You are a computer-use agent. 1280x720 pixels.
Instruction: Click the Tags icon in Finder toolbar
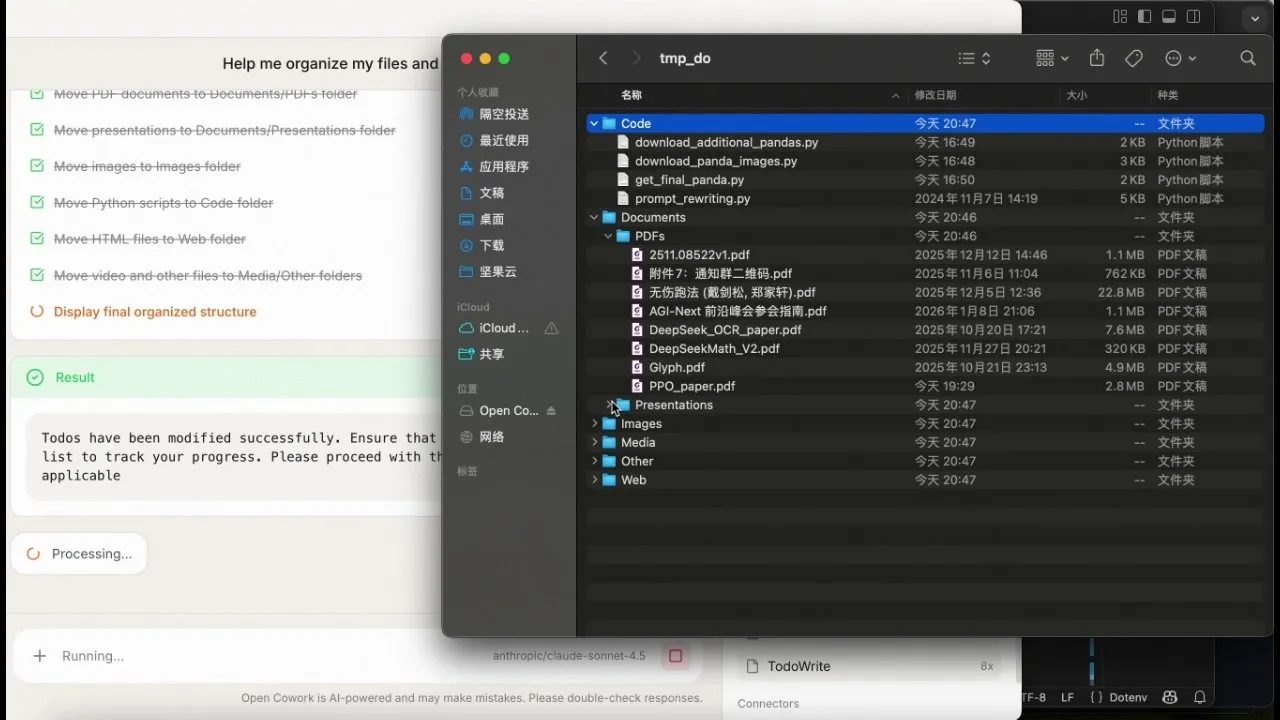(x=1134, y=58)
